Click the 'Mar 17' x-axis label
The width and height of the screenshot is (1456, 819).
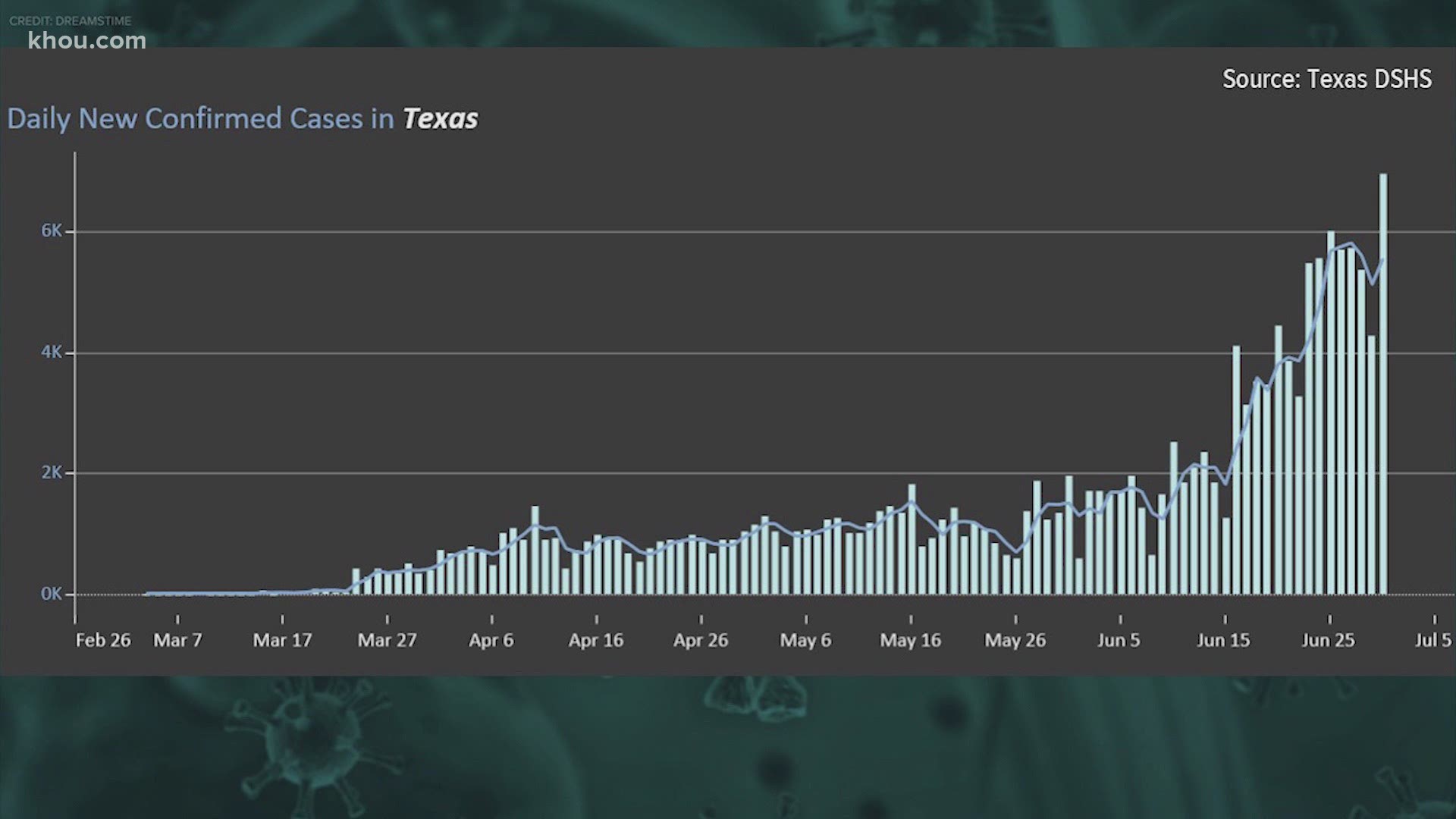(282, 640)
